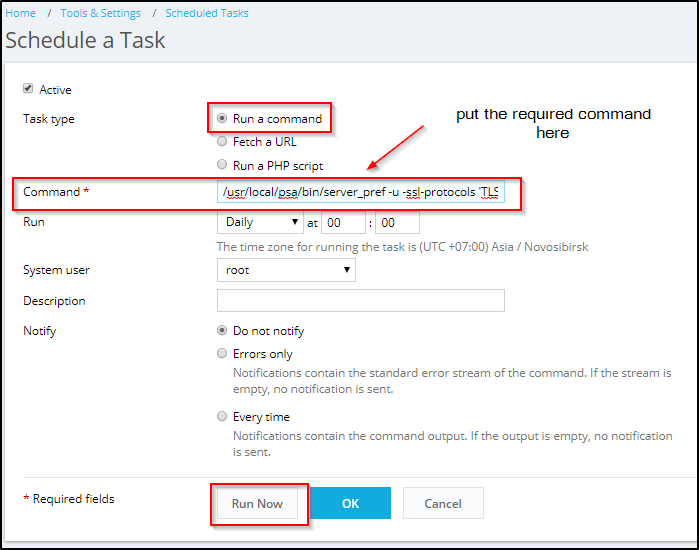Select the 'Run a command' radio button

222,118
